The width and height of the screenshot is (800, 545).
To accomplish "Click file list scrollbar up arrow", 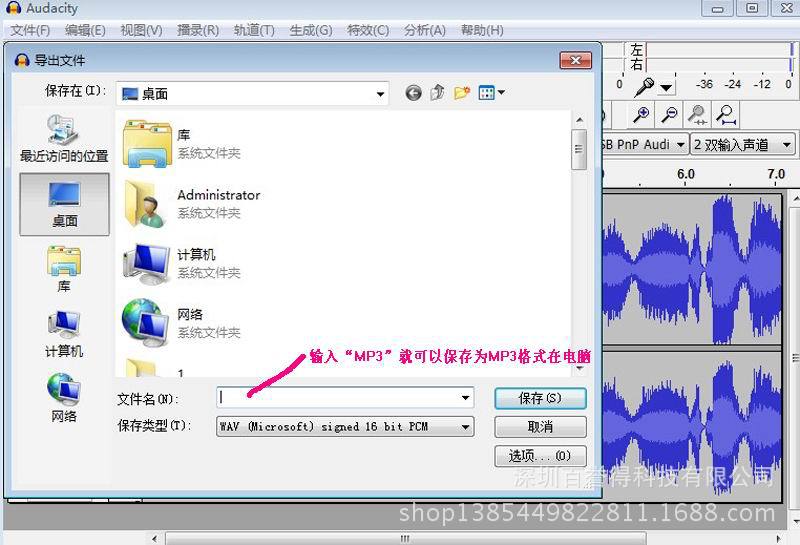I will (x=580, y=120).
